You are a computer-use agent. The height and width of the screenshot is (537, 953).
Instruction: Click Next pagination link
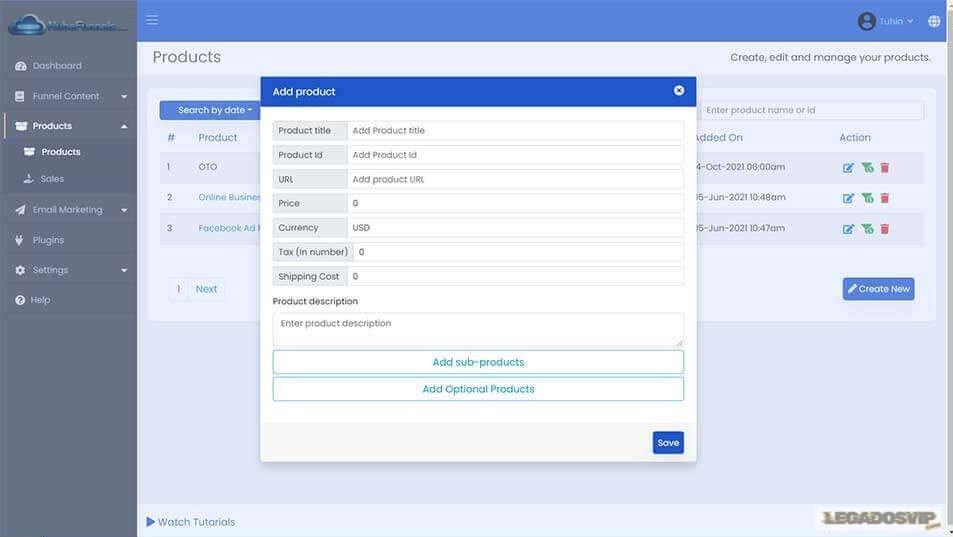(x=206, y=289)
